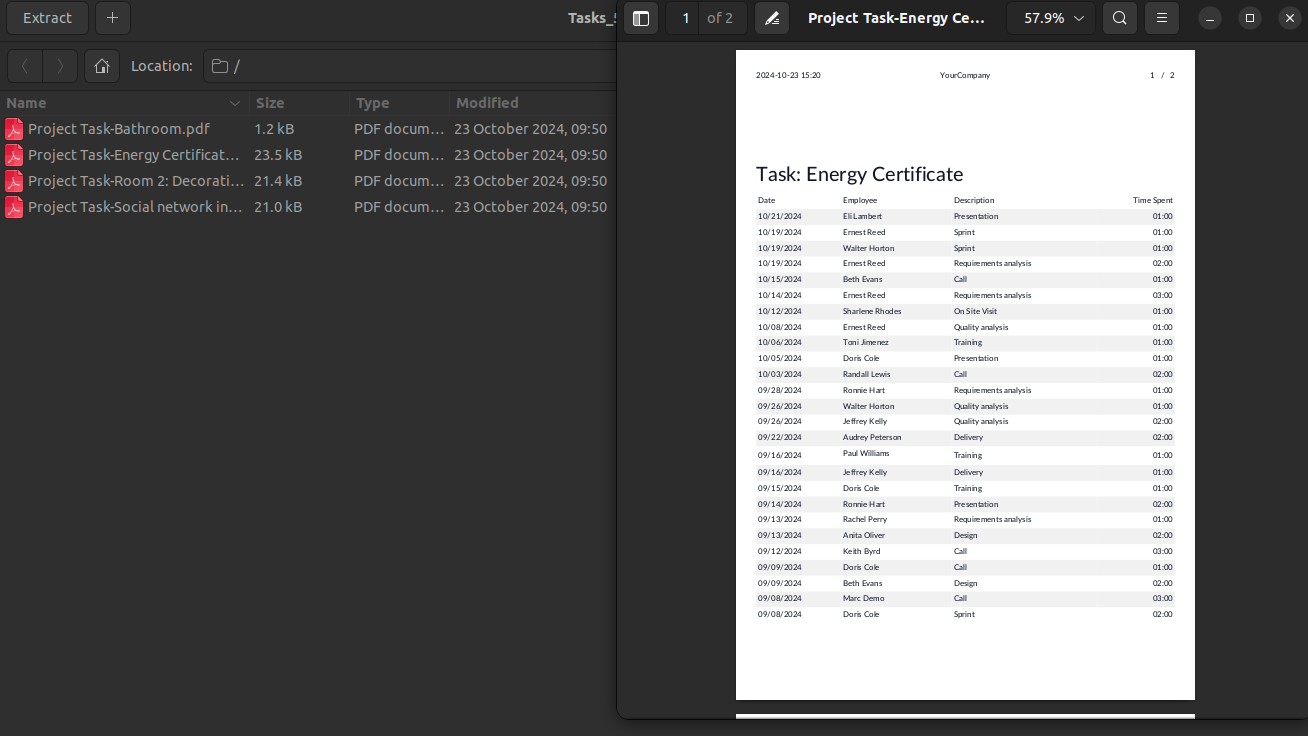Open the PDF viewer hamburger menu

pyautogui.click(x=1162, y=18)
